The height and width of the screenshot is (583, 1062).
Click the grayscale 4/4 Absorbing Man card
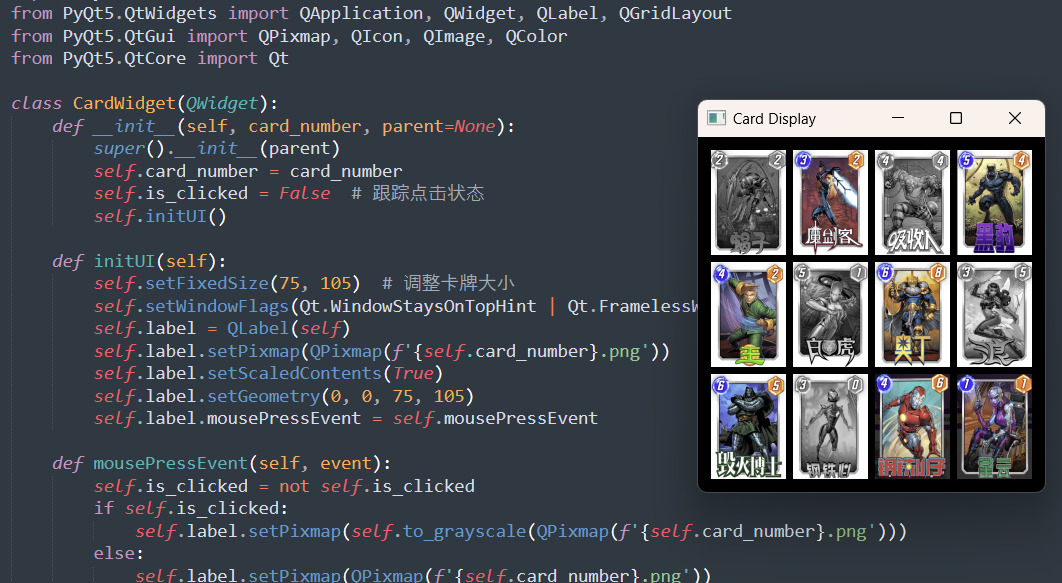point(911,203)
